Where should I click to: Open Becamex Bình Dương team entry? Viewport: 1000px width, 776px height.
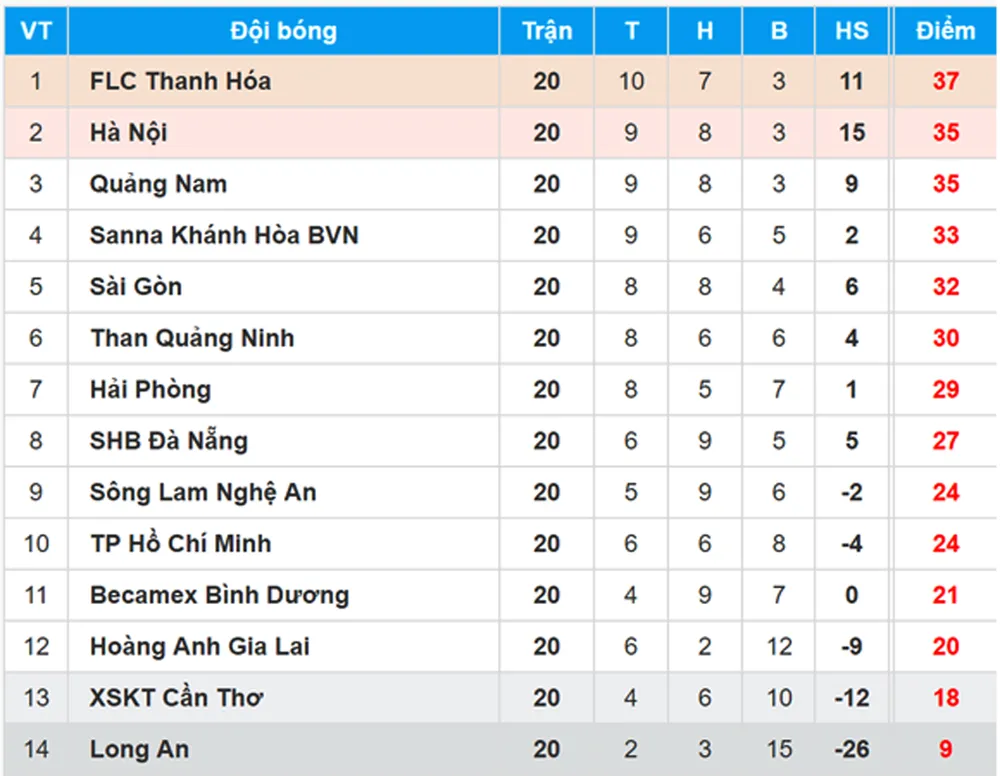[219, 595]
